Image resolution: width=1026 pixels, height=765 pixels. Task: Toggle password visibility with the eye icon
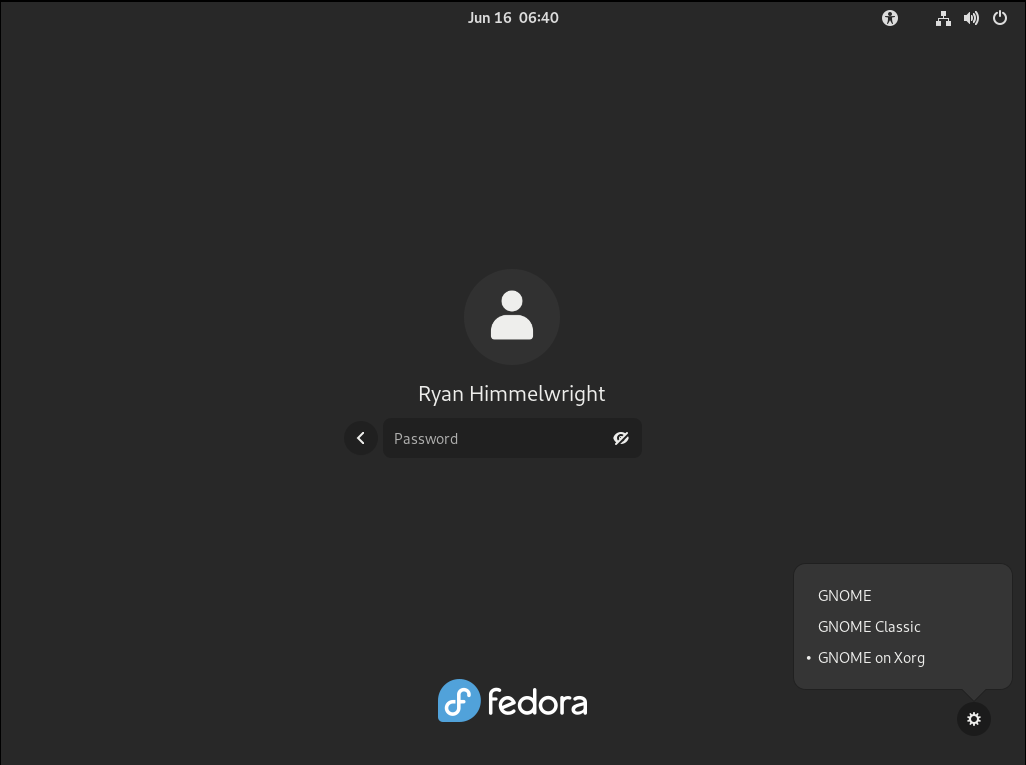point(621,438)
